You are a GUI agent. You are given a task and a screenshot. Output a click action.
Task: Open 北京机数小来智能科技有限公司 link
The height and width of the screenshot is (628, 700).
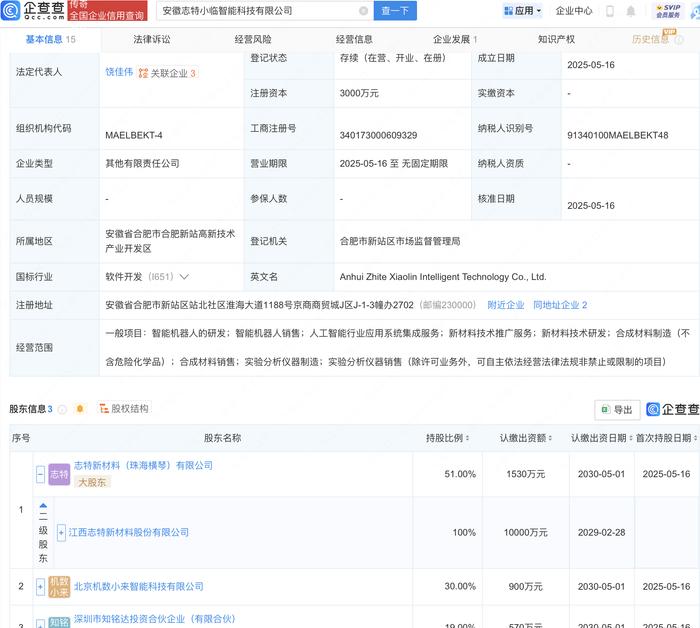(138, 586)
